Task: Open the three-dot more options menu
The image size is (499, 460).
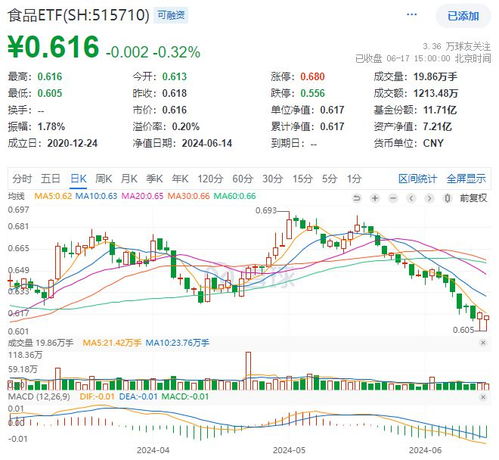Action: pos(412,15)
